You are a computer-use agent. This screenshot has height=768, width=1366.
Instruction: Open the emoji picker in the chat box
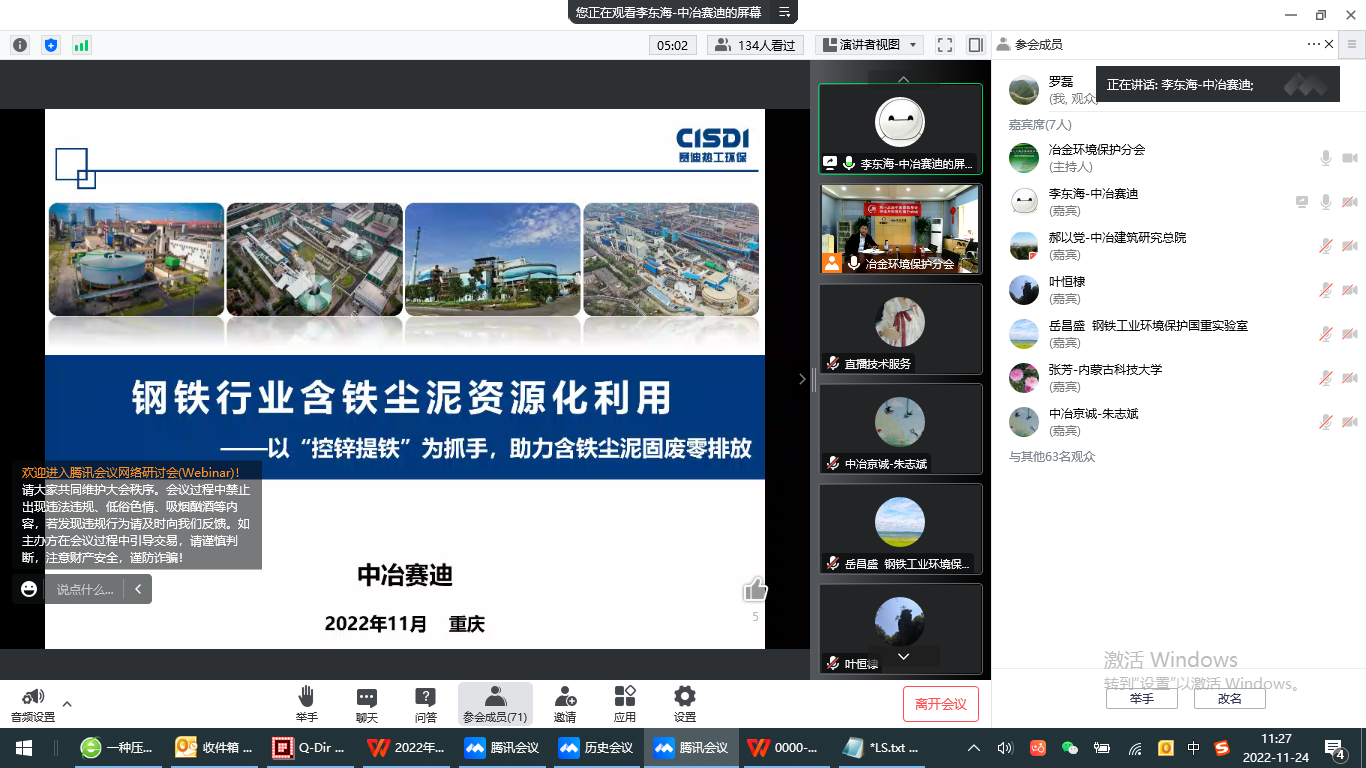29,589
